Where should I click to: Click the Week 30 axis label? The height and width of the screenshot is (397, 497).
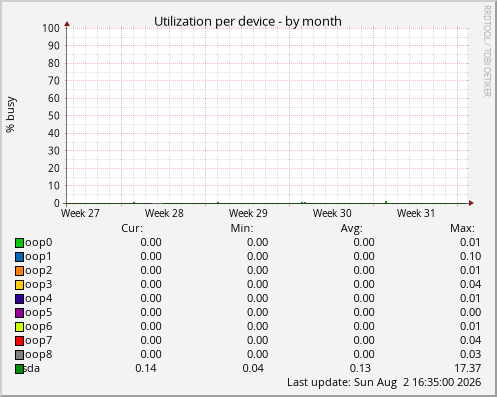(x=332, y=213)
